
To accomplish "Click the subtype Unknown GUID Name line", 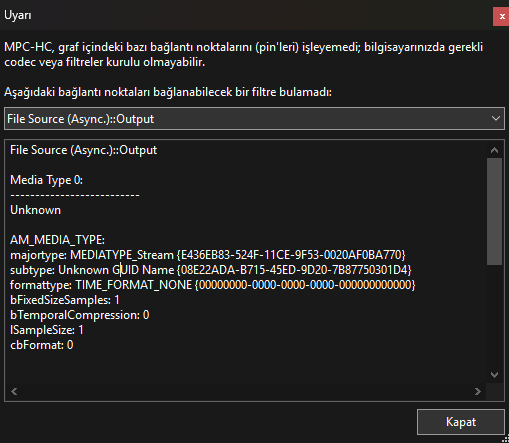I will tap(211, 270).
